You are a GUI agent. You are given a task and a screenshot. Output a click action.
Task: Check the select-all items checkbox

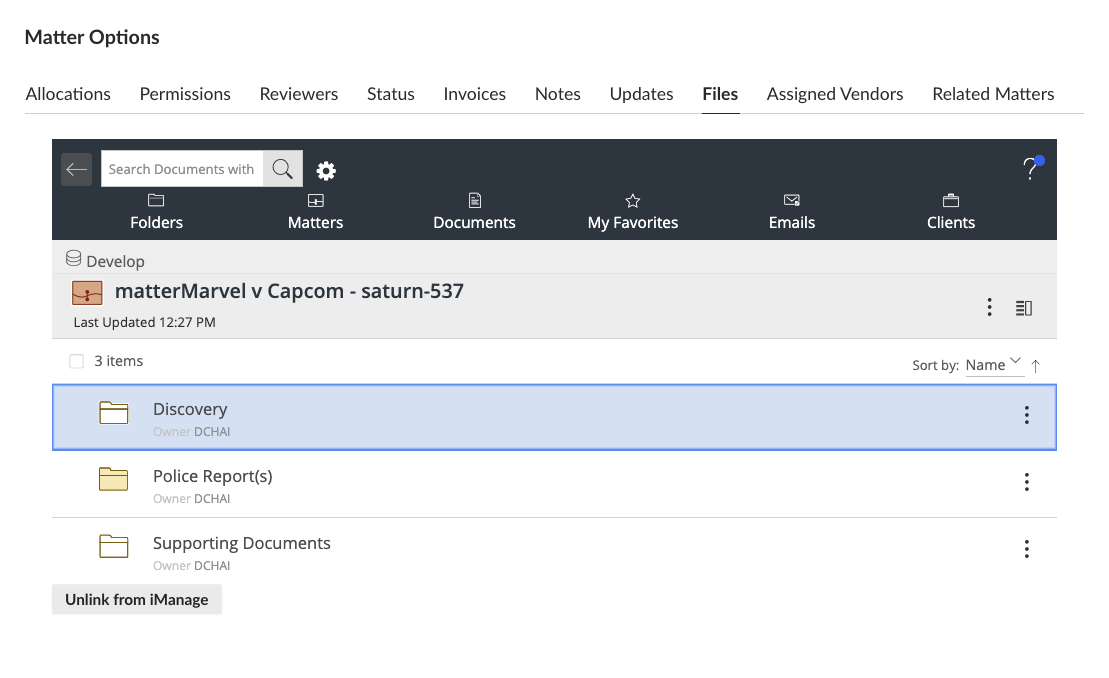point(76,361)
